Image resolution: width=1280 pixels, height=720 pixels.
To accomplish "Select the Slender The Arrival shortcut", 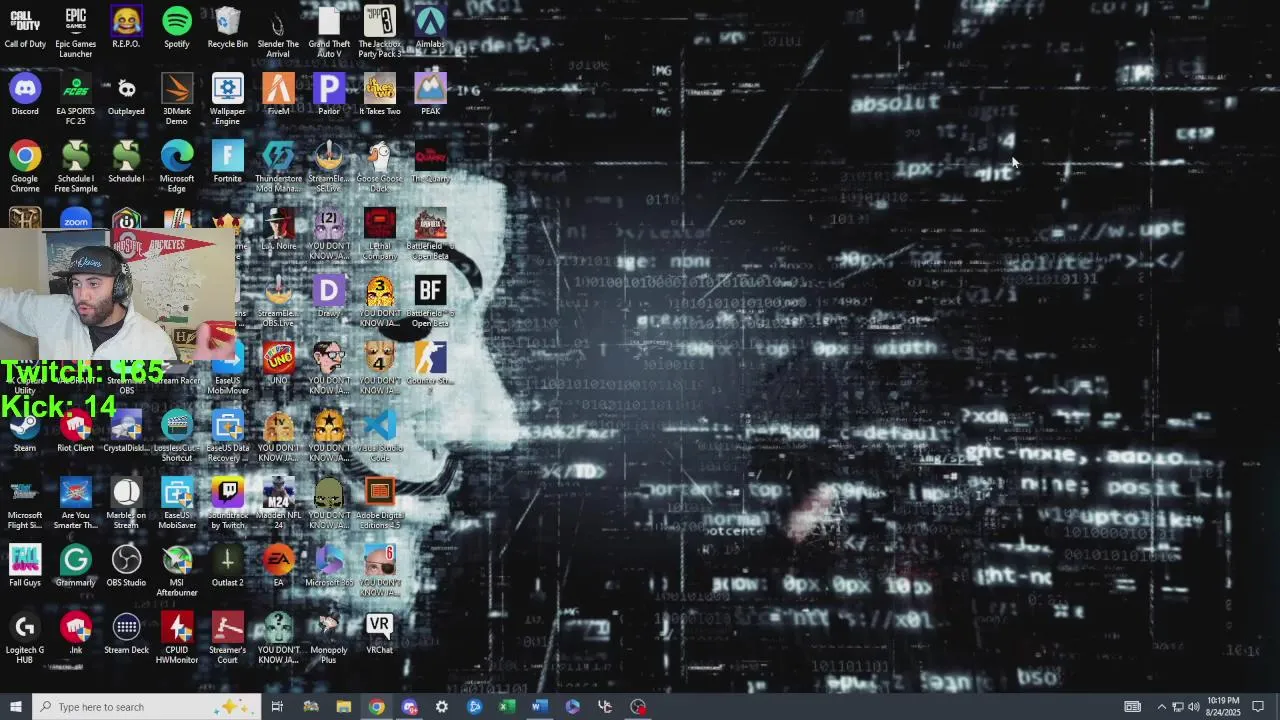I will click(x=278, y=32).
